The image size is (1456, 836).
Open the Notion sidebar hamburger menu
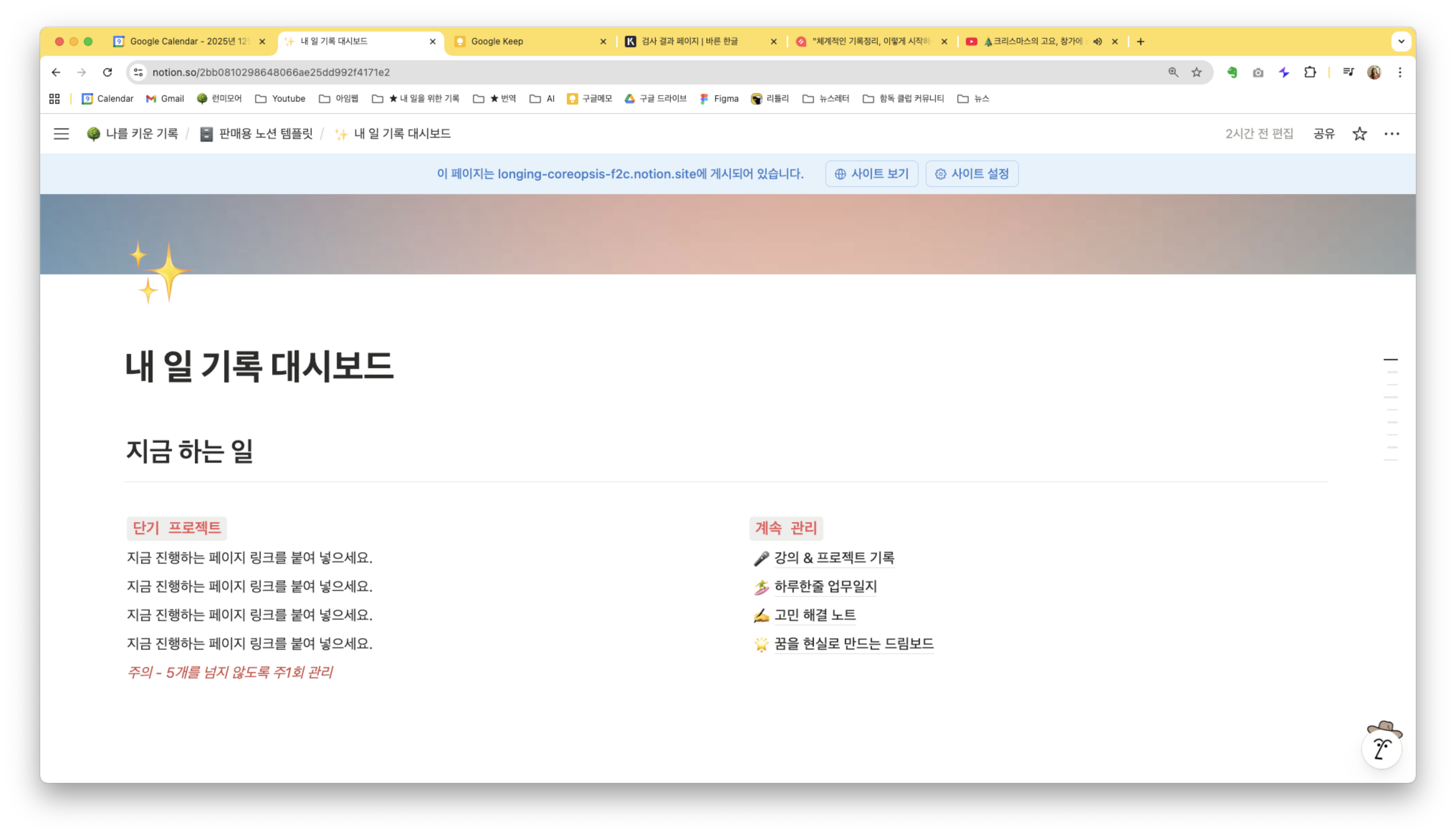tap(61, 134)
